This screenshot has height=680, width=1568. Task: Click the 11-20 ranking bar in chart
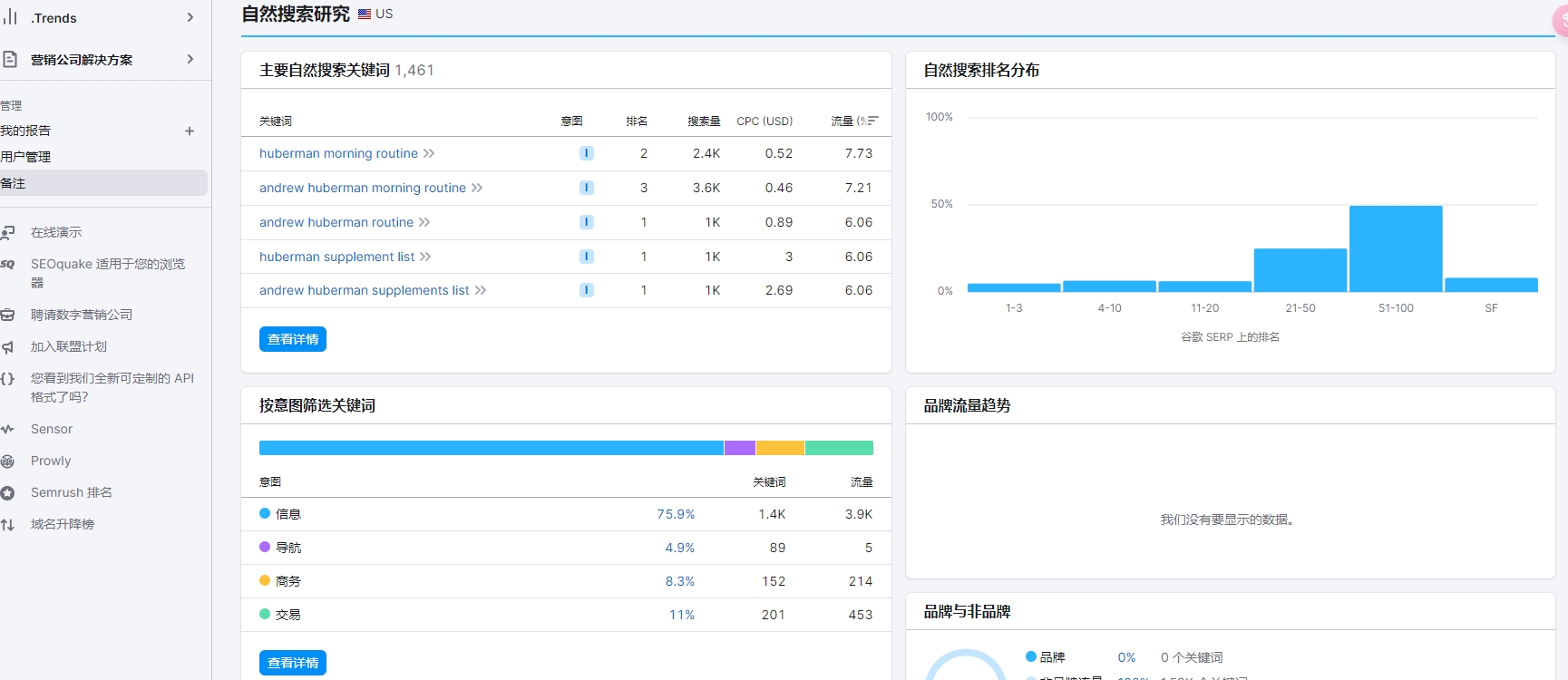tap(1204, 287)
